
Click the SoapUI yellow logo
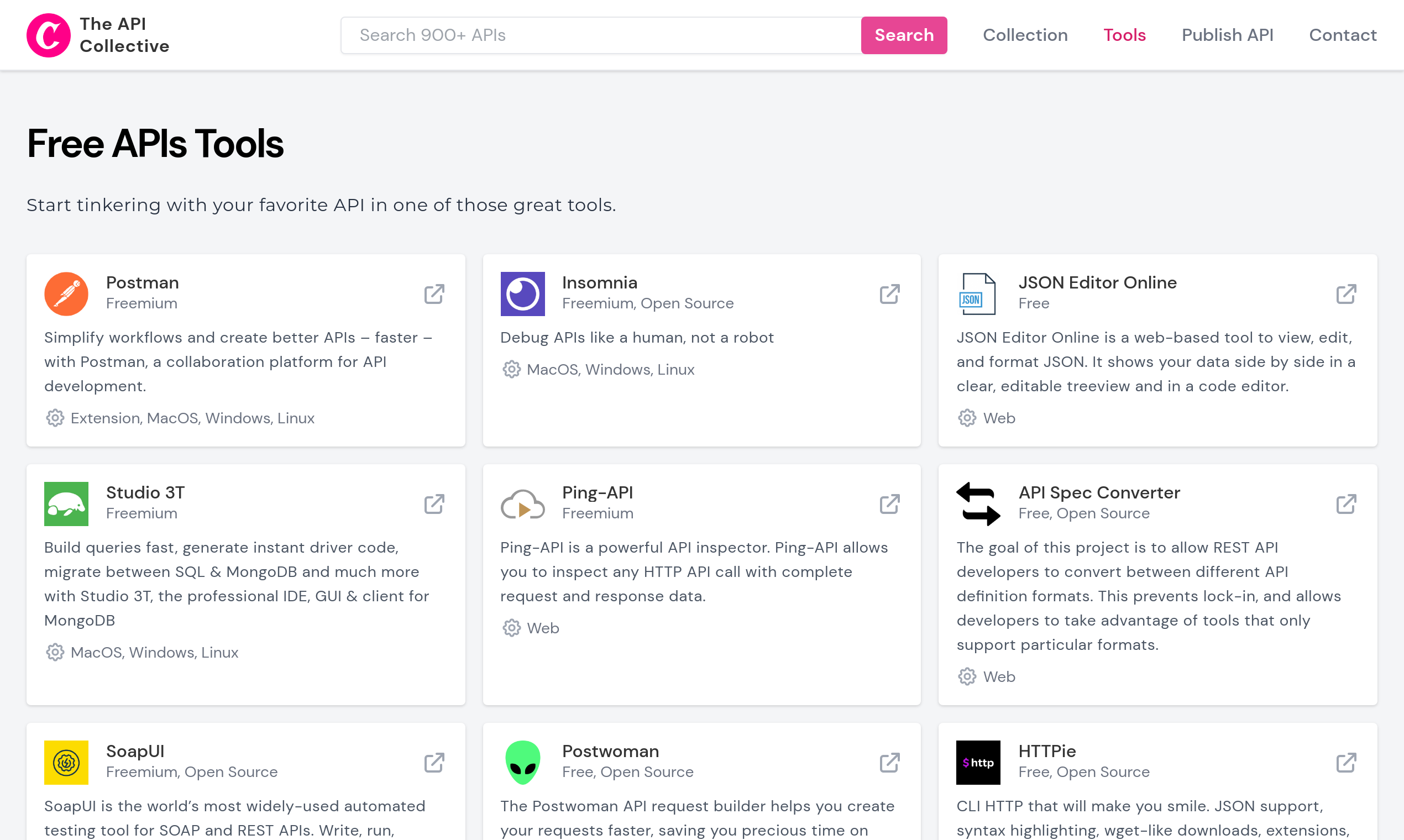(66, 762)
